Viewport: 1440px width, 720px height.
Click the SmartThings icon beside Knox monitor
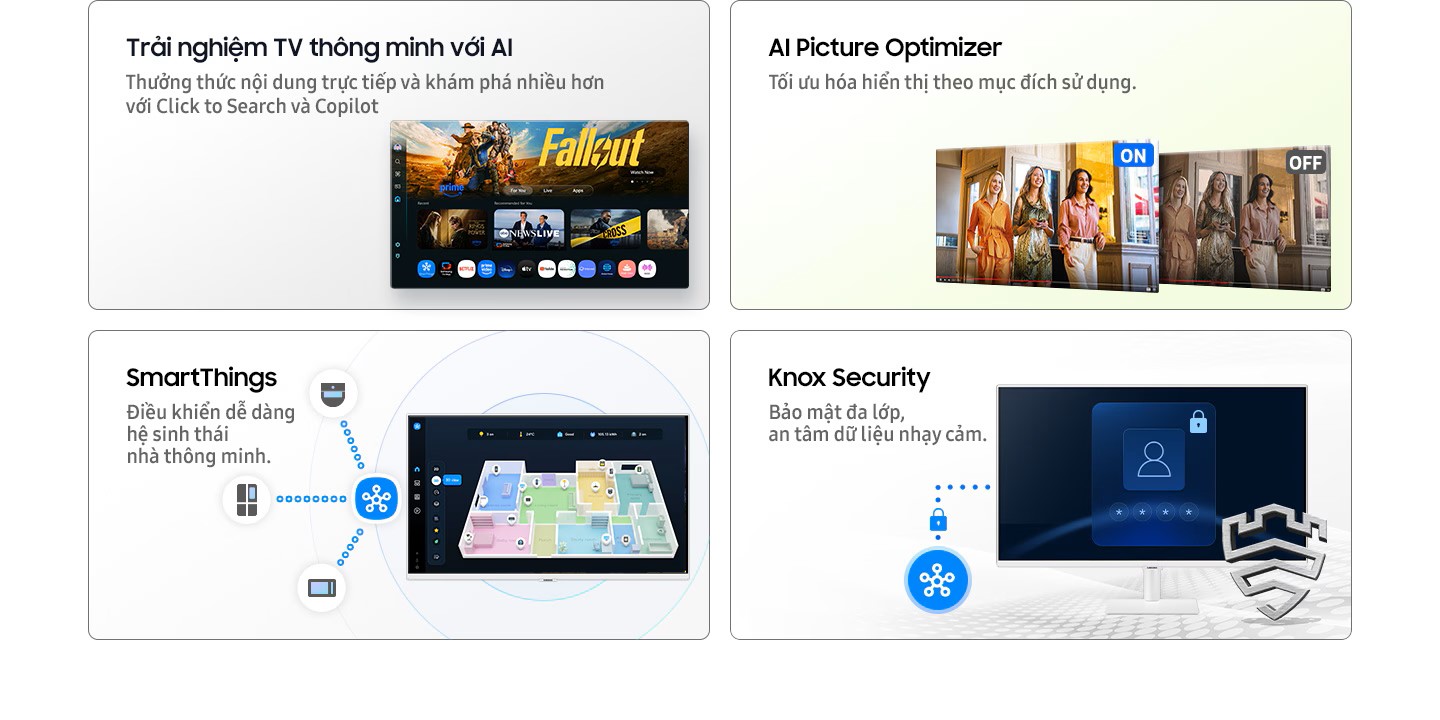(937, 581)
